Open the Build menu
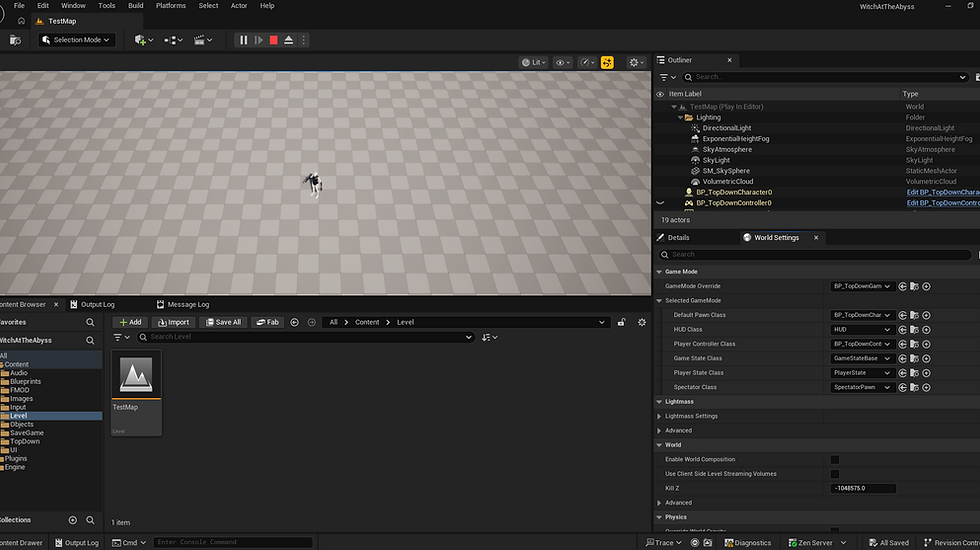Viewport: 980px width, 550px height. [x=136, y=6]
